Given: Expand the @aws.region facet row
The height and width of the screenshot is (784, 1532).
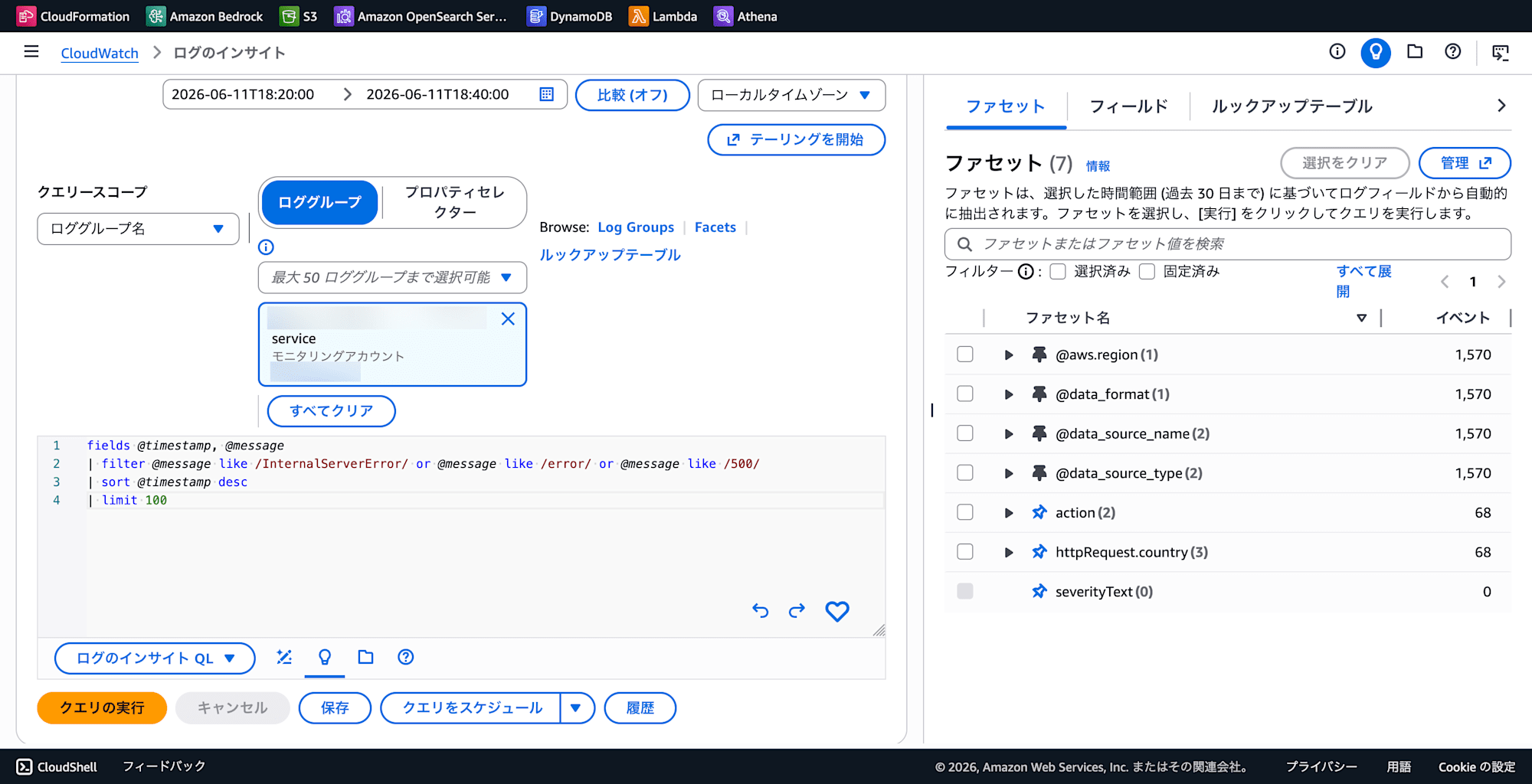Looking at the screenshot, I should [x=1009, y=354].
